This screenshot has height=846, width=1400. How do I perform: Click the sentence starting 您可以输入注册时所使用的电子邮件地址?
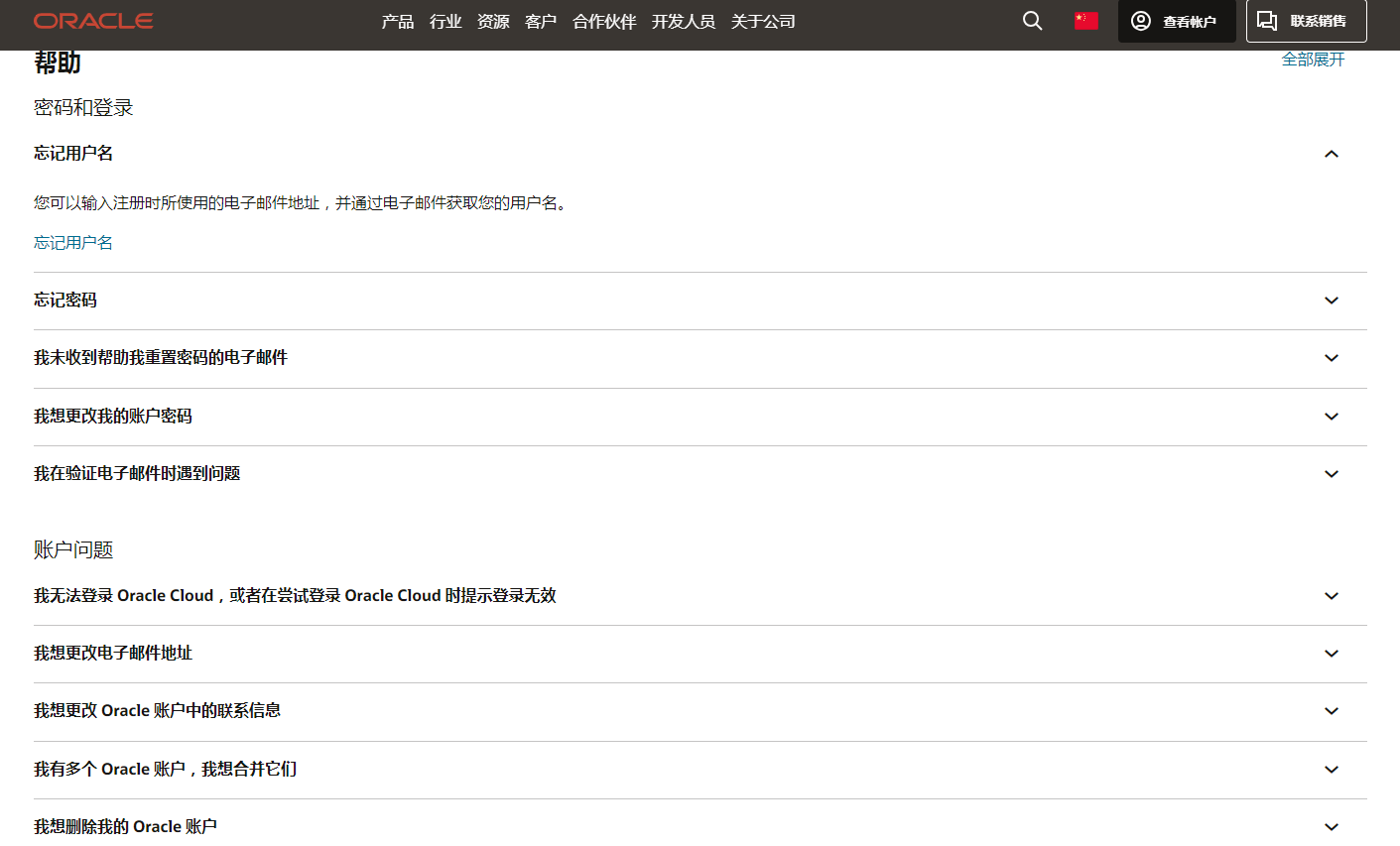[x=302, y=202]
